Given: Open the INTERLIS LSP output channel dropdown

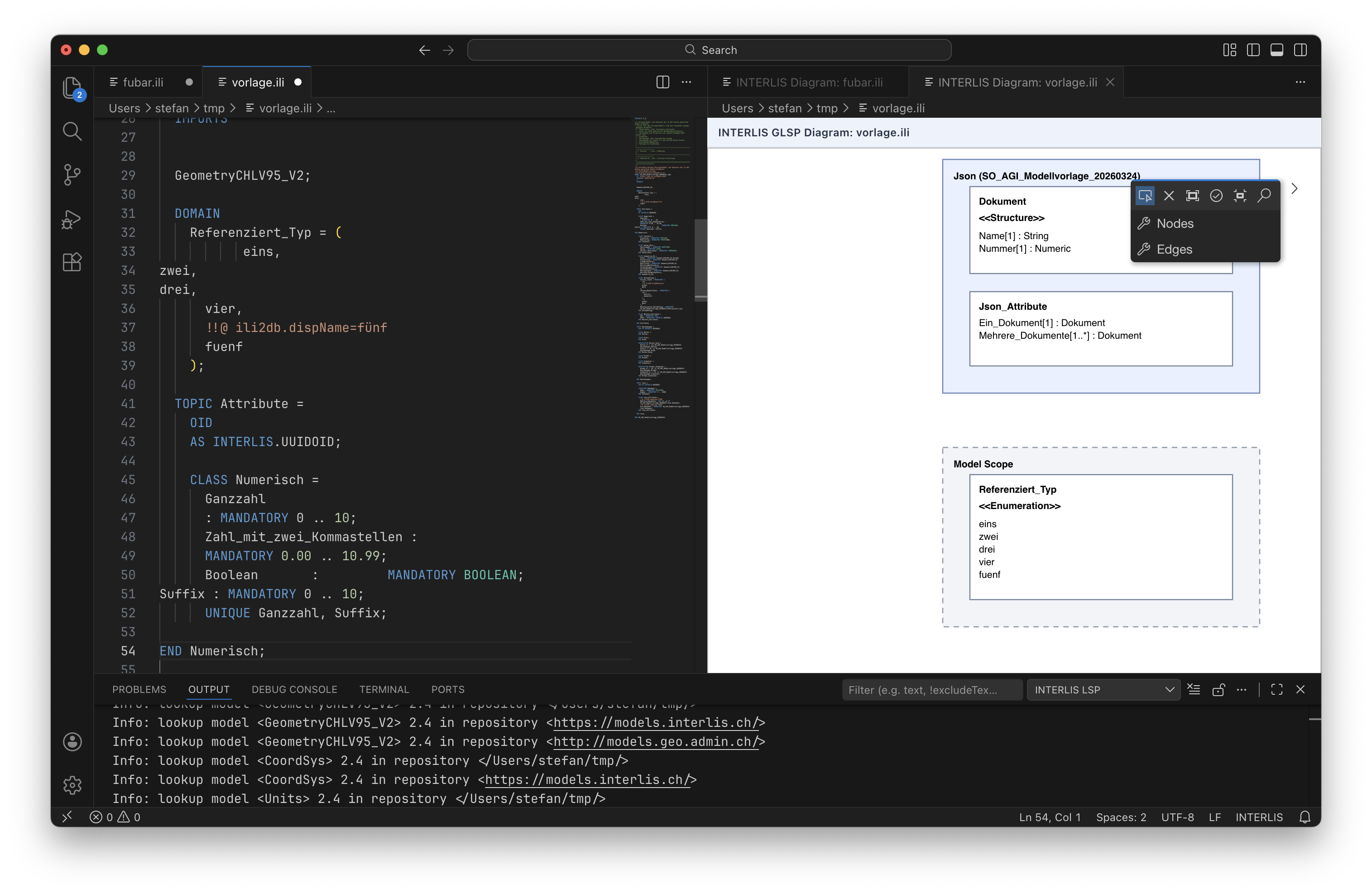Looking at the screenshot, I should click(x=1104, y=690).
